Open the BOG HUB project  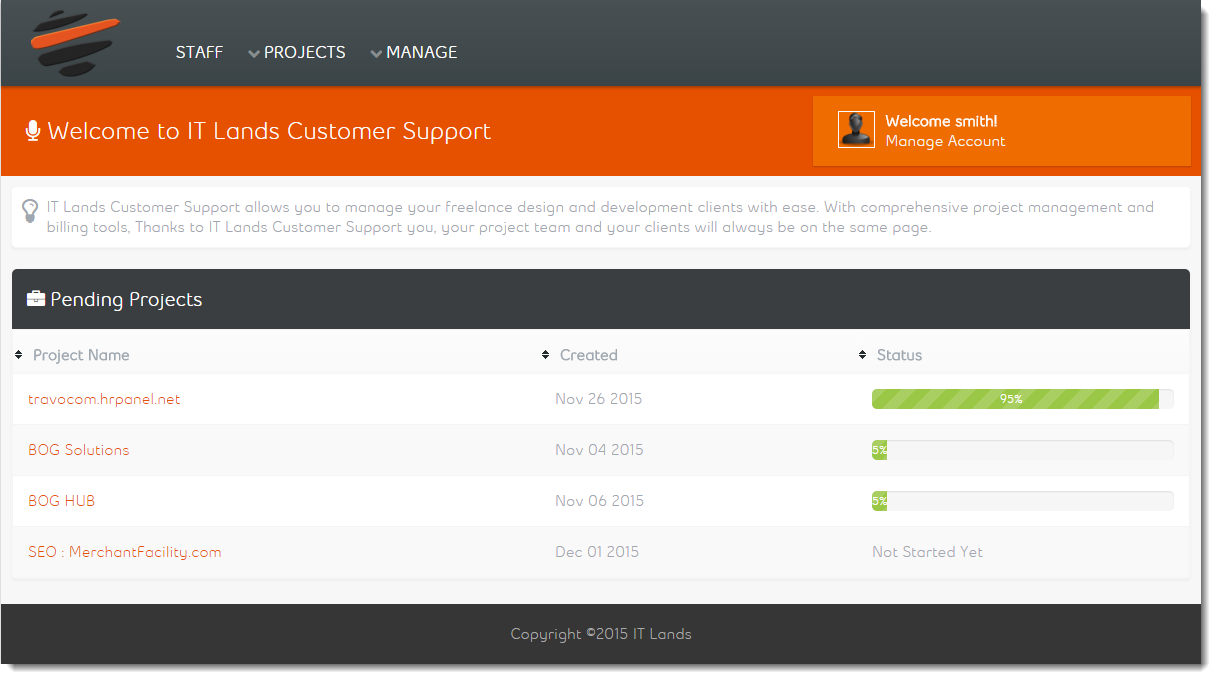62,501
